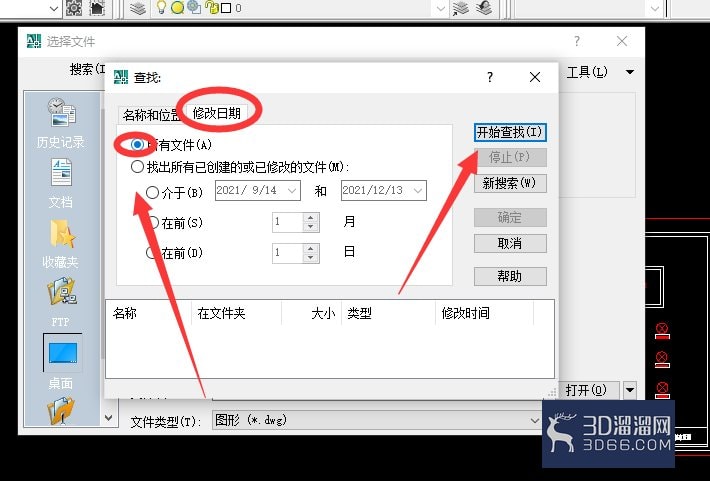Select the 桌面 desktop location
This screenshot has width=710, height=481.
pos(62,361)
